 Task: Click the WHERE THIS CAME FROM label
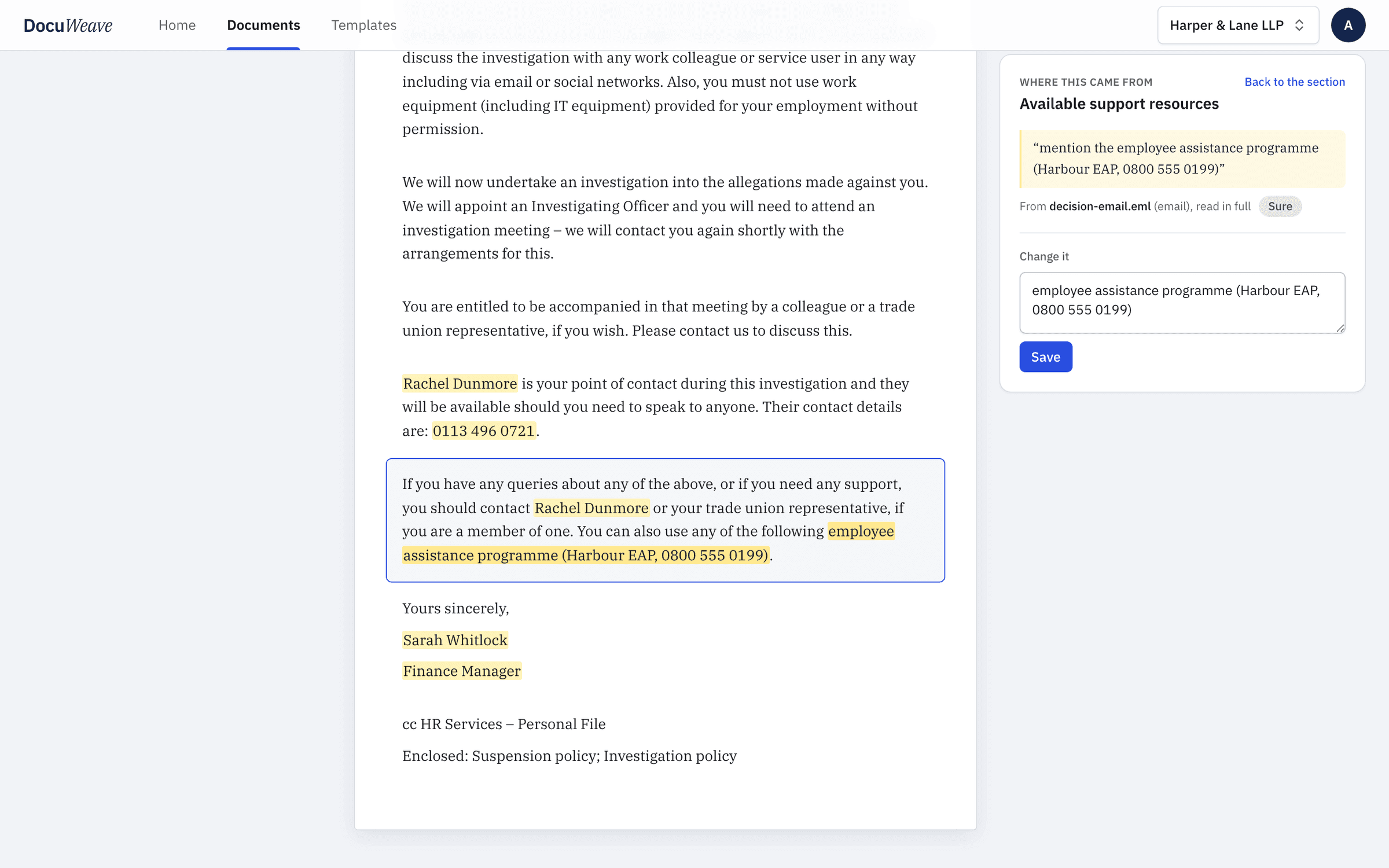coord(1086,82)
